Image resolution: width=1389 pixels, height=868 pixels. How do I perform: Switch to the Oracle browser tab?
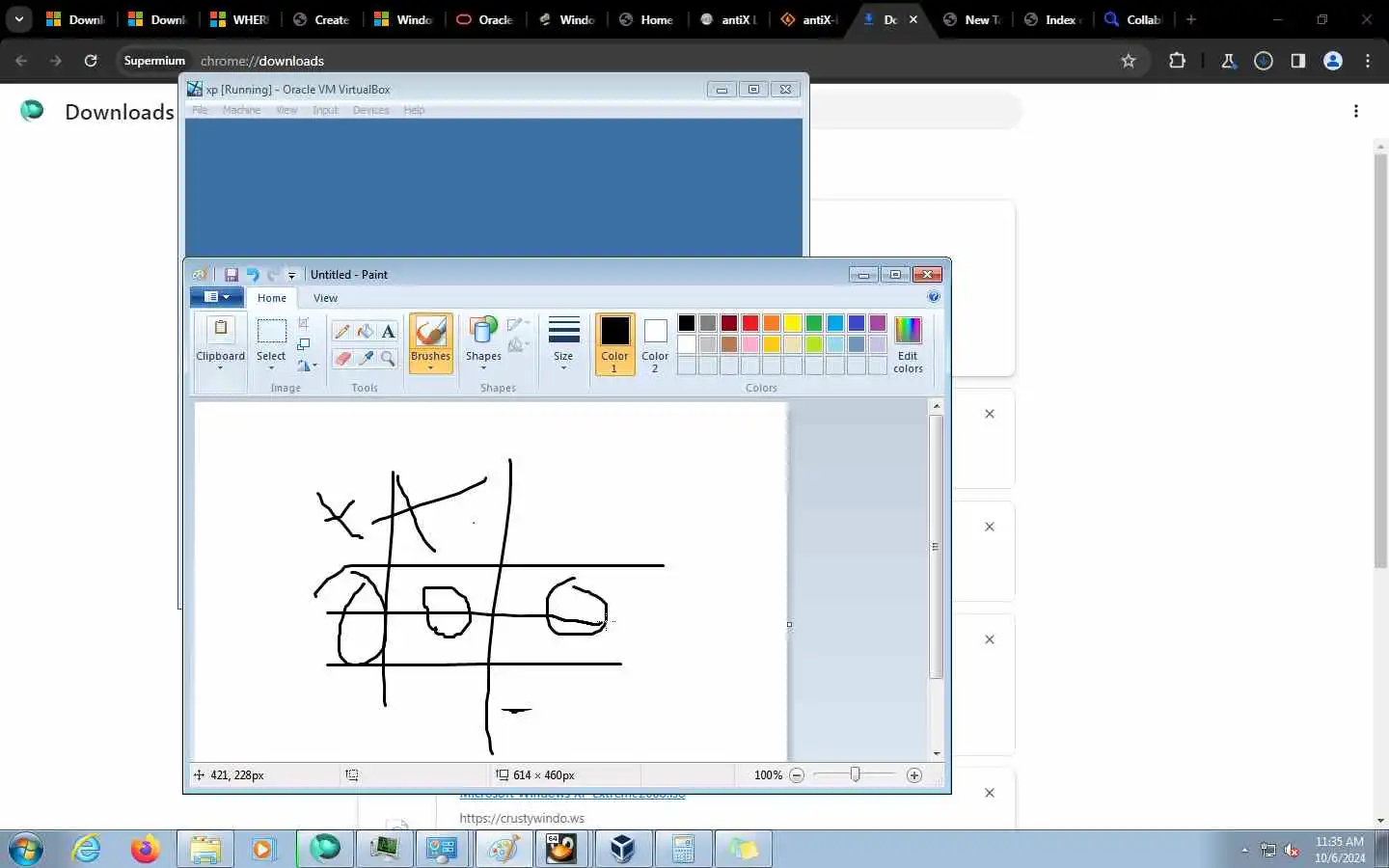point(485,19)
